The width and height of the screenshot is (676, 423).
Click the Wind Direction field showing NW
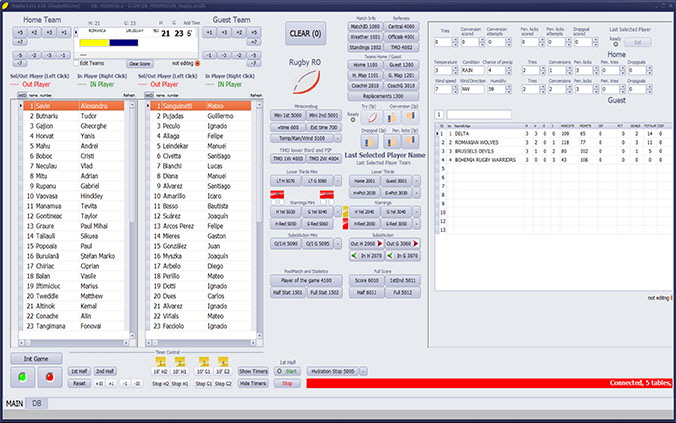coord(472,89)
